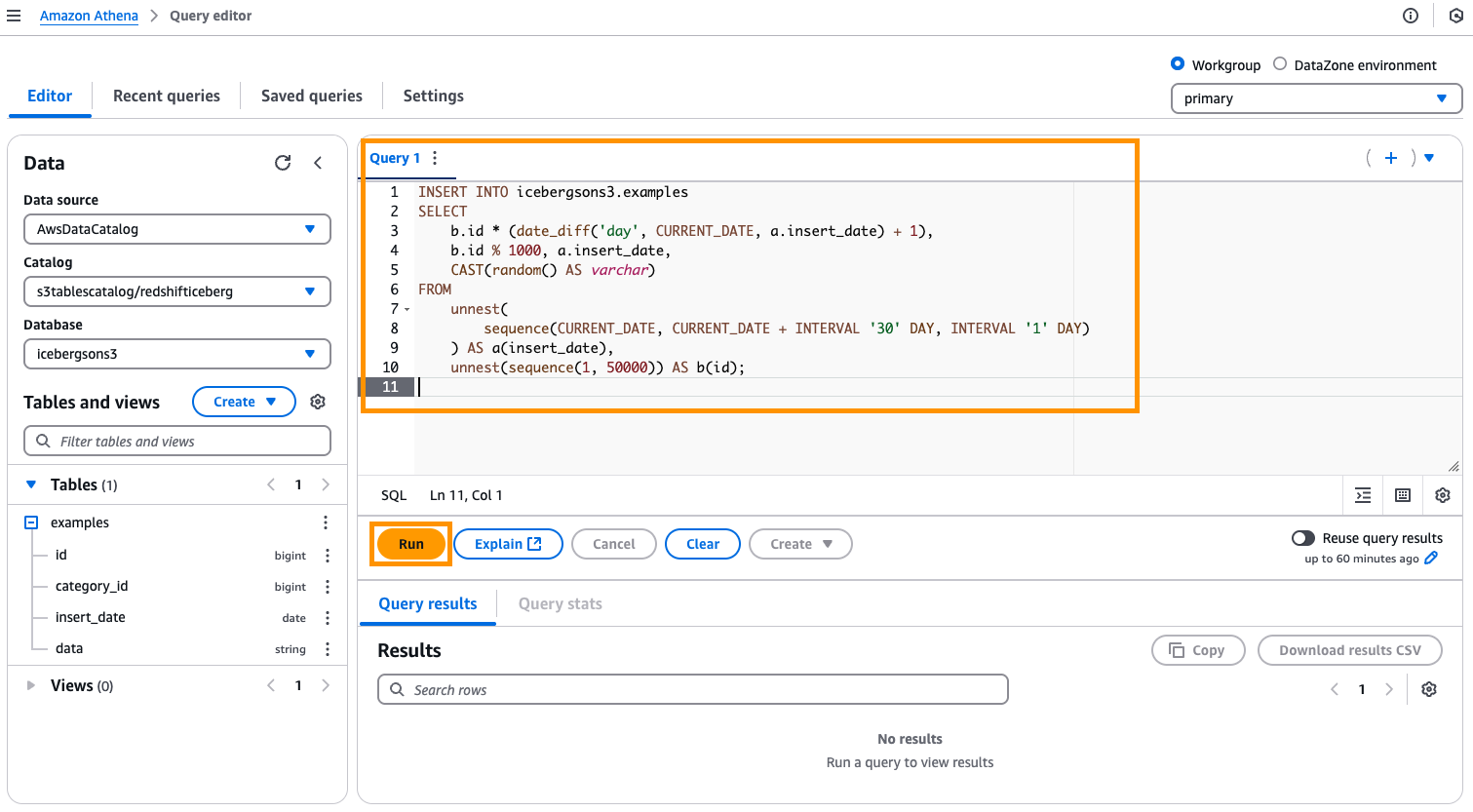The height and width of the screenshot is (812, 1473).
Task: Open actions menu for category_id column
Action: [328, 587]
